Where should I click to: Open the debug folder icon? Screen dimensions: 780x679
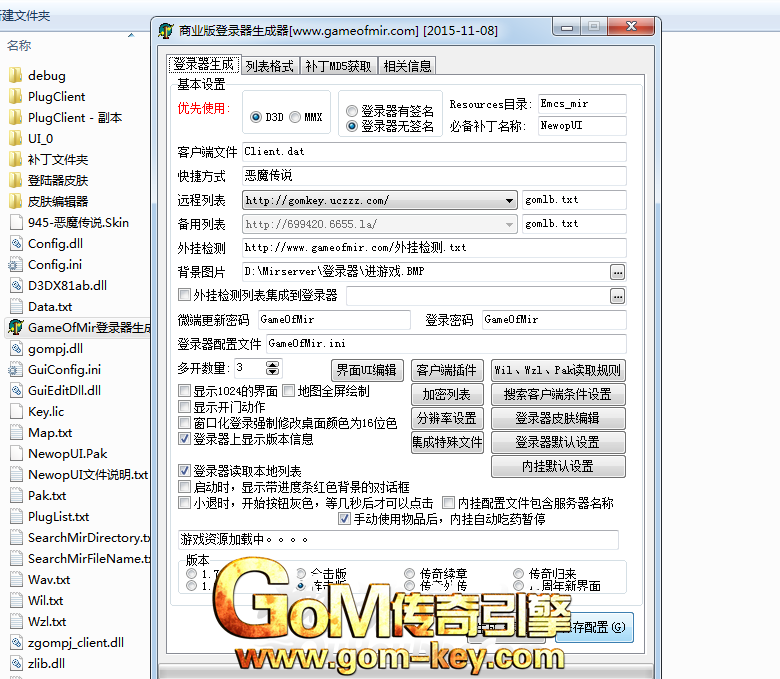(16, 76)
